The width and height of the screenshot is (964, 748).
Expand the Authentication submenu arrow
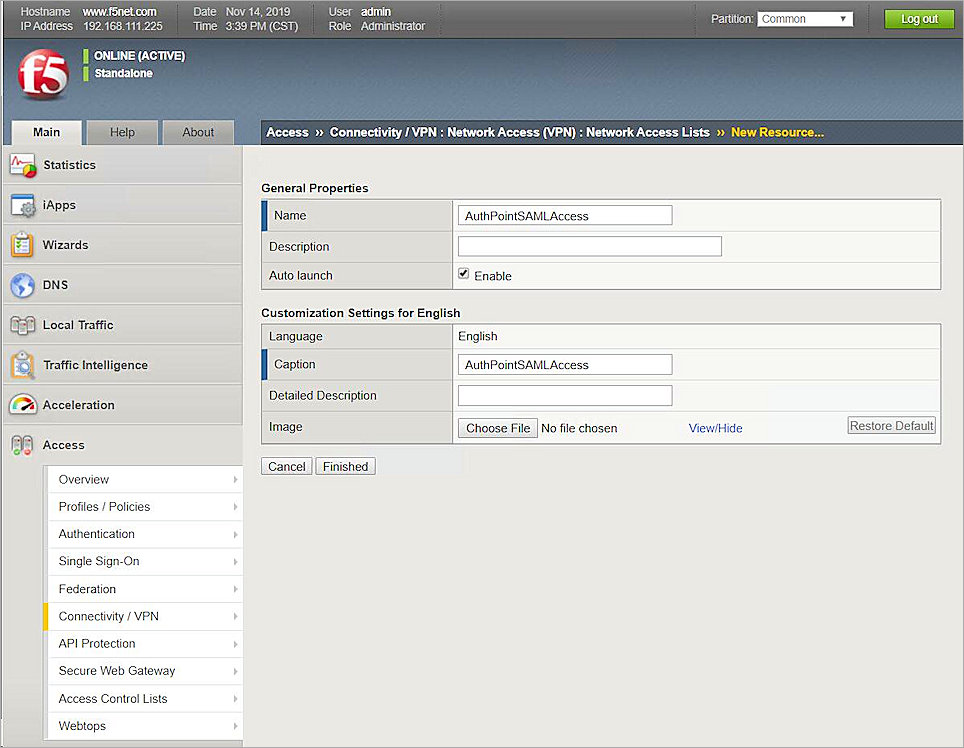pyautogui.click(x=235, y=534)
